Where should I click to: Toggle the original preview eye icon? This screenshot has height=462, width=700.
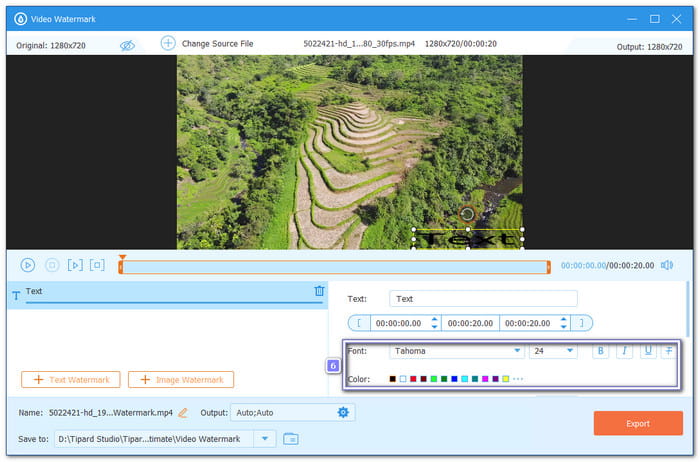point(127,46)
